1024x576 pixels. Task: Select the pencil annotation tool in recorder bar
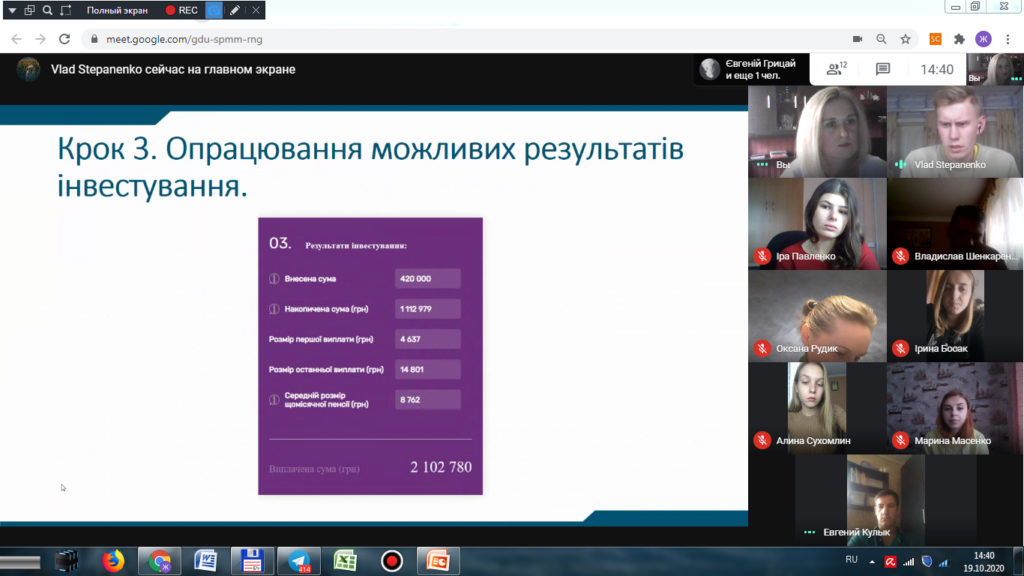tap(235, 10)
